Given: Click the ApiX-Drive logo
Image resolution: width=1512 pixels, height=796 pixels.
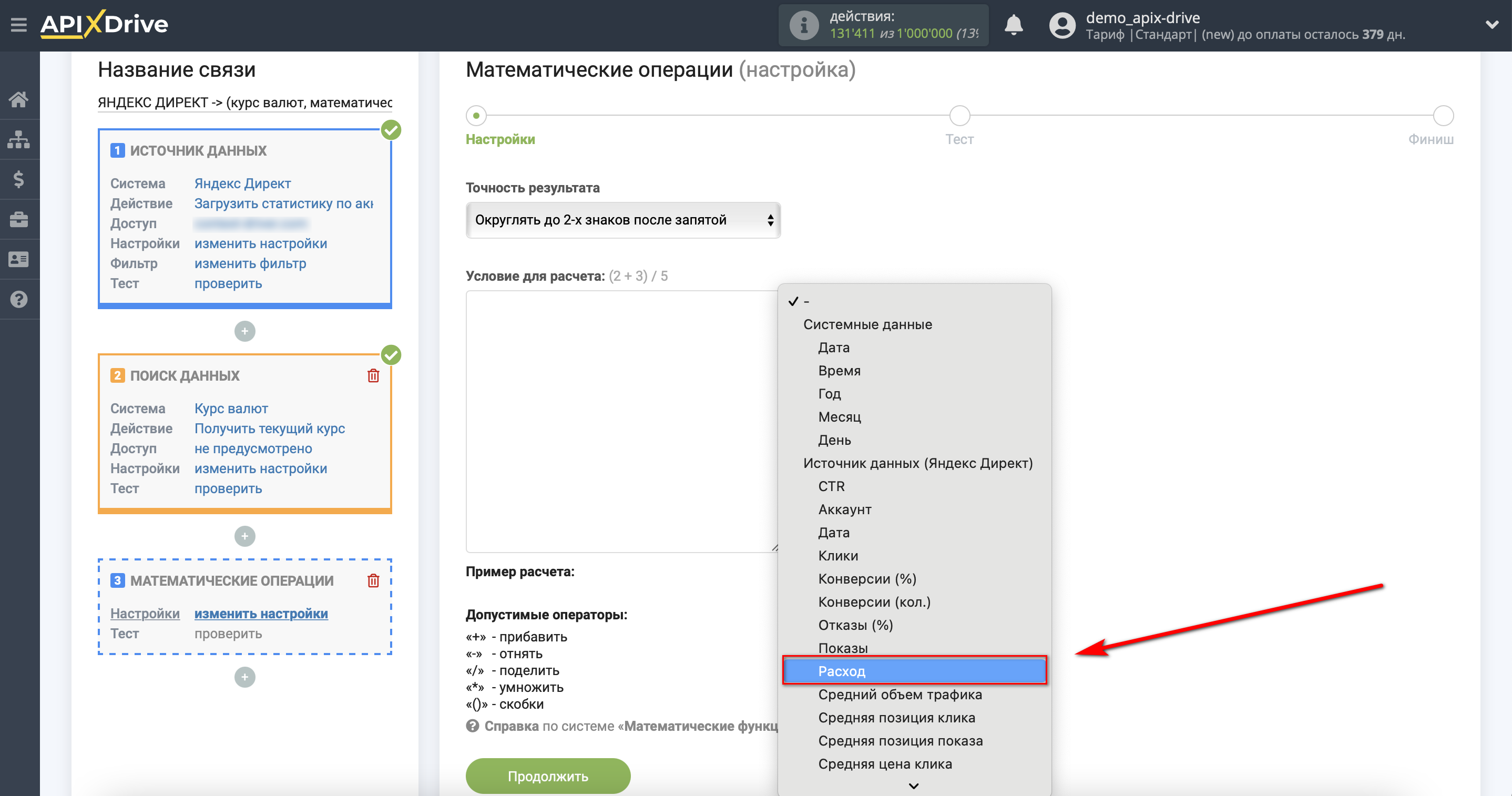Looking at the screenshot, I should (104, 24).
